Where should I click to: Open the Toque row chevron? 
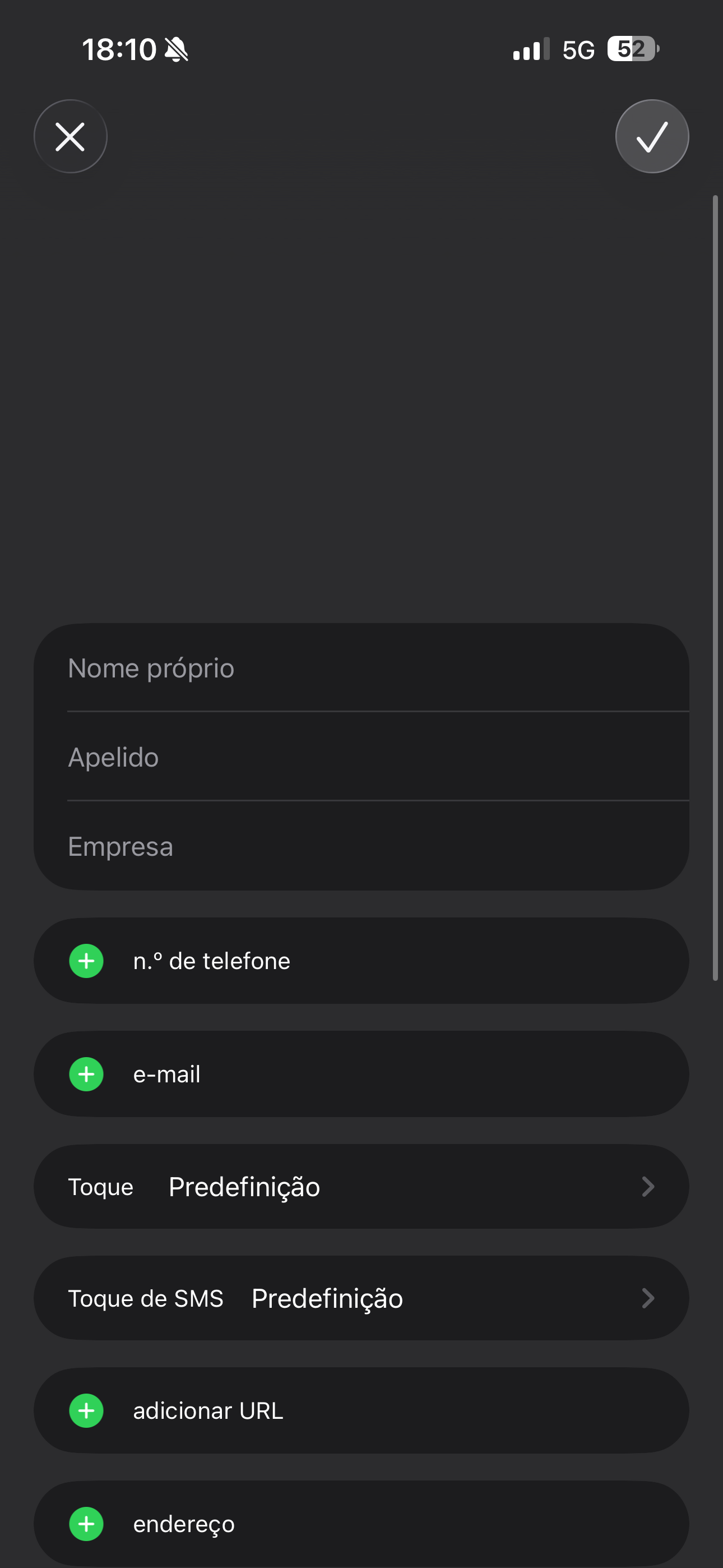[x=647, y=1186]
